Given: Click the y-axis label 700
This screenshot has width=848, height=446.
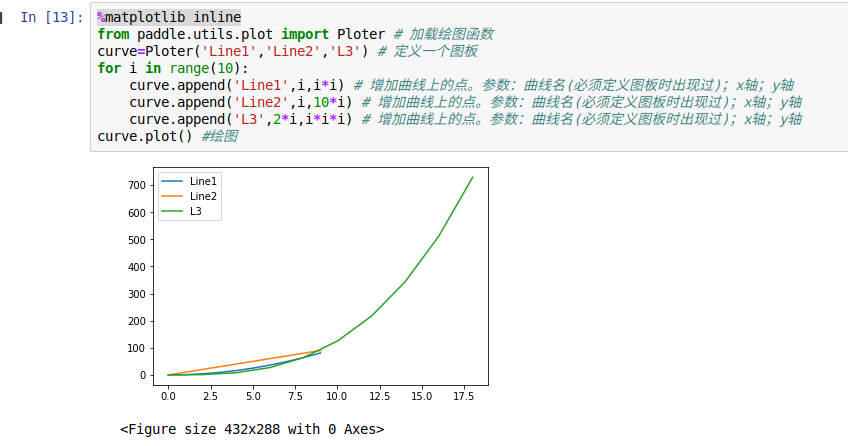Looking at the screenshot, I should tap(137, 185).
